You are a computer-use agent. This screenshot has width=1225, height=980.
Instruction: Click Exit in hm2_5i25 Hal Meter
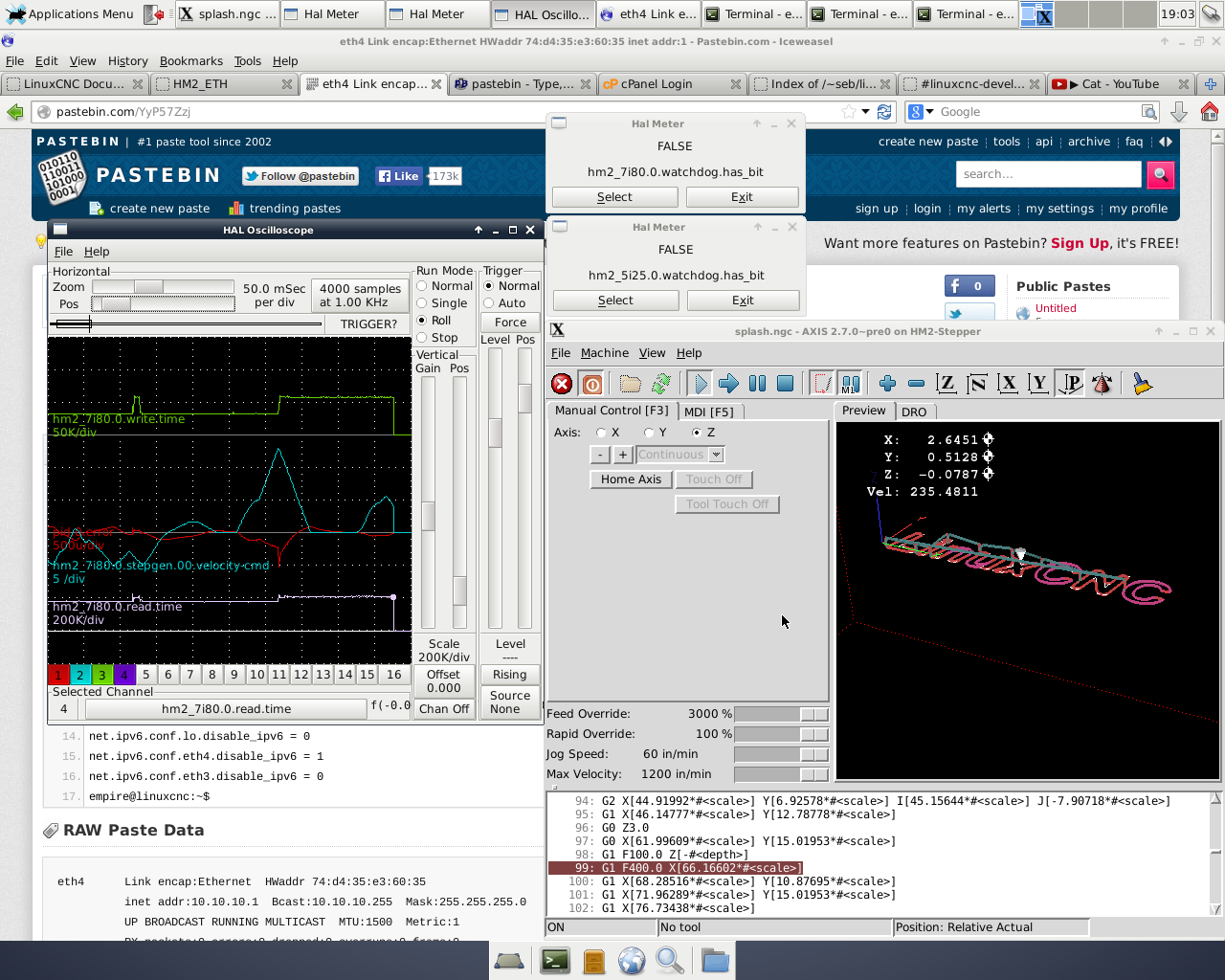point(743,301)
